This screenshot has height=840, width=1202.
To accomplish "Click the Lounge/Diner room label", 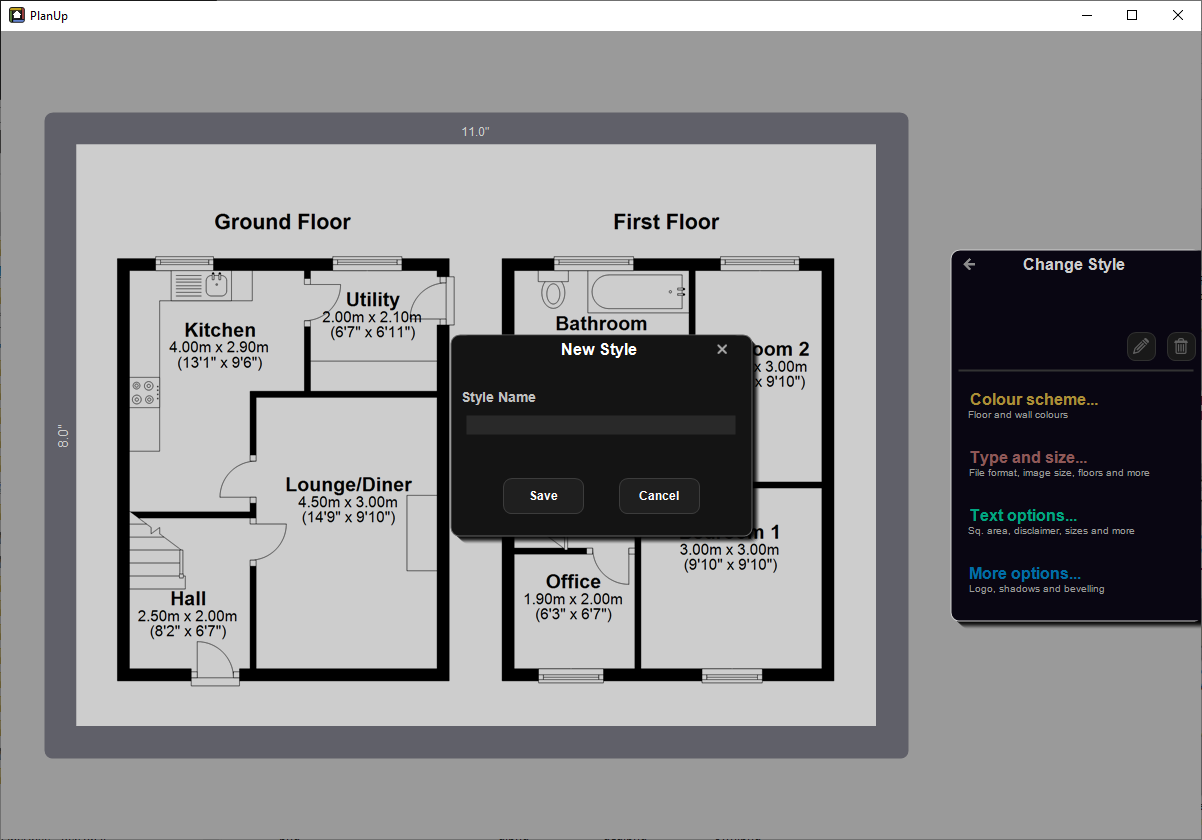I will pos(348,485).
